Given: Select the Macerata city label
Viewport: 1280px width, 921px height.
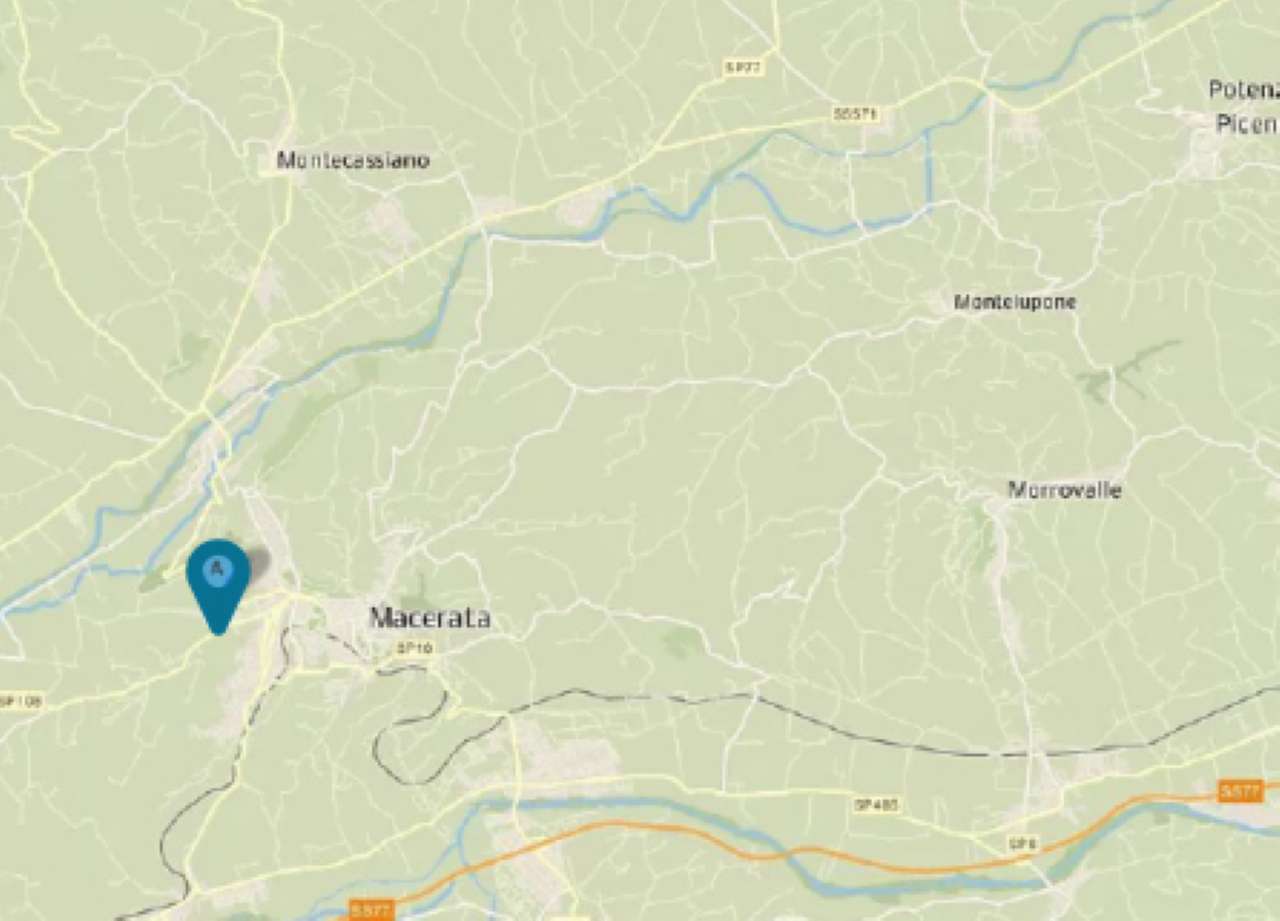Looking at the screenshot, I should click(430, 618).
